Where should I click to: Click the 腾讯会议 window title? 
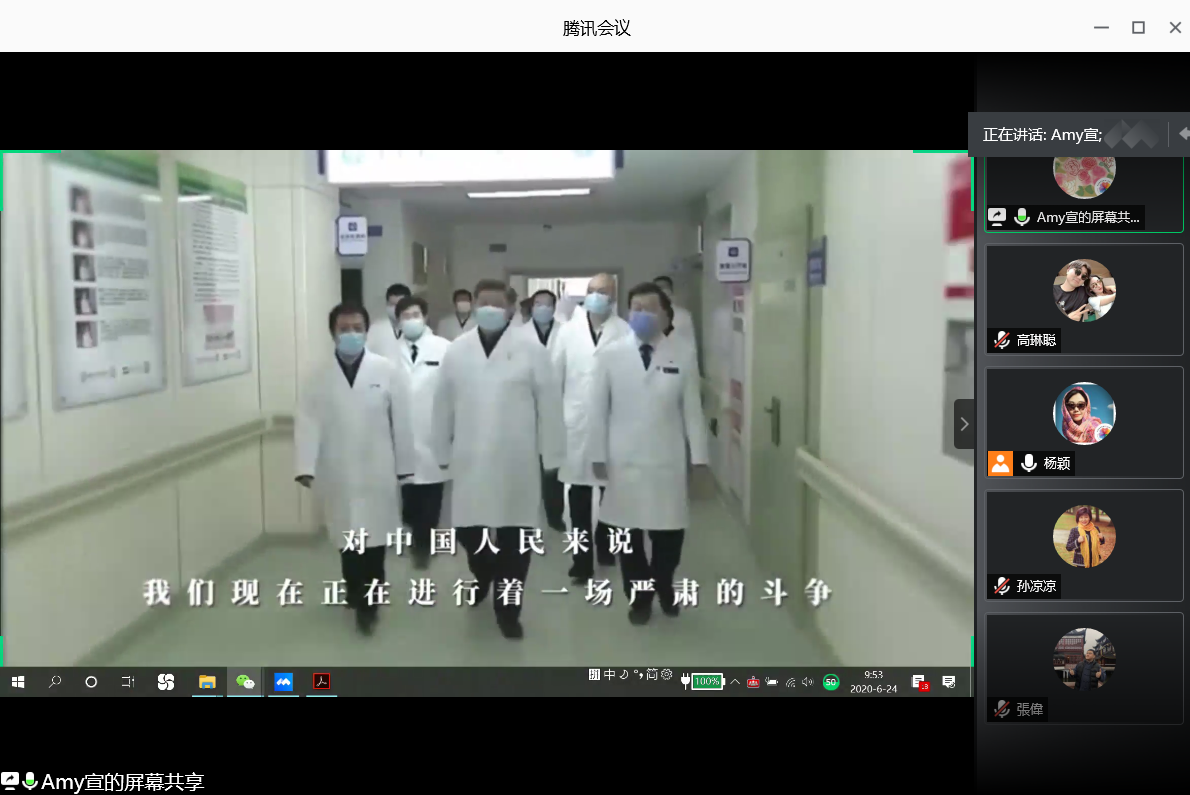tap(597, 28)
